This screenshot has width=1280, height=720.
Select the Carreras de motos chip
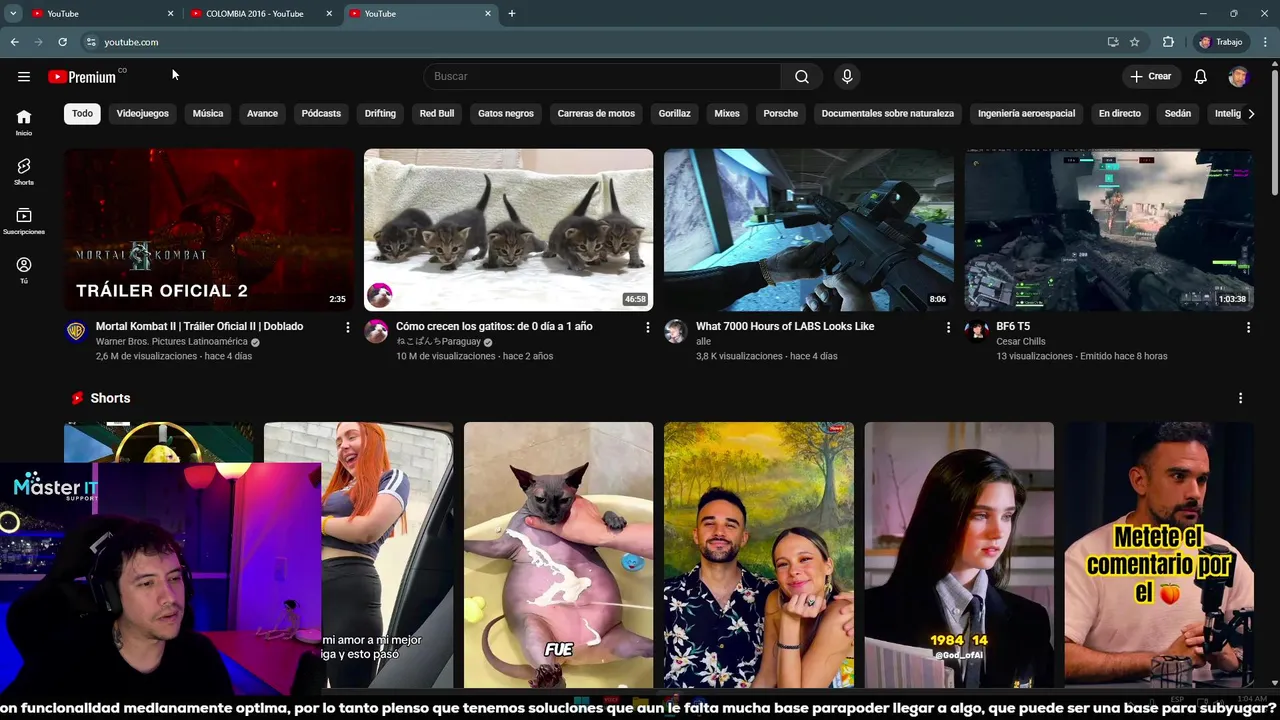click(596, 113)
